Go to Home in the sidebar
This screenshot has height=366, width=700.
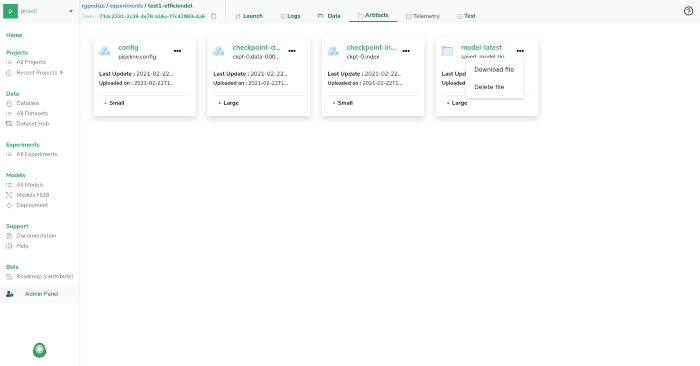[x=14, y=35]
